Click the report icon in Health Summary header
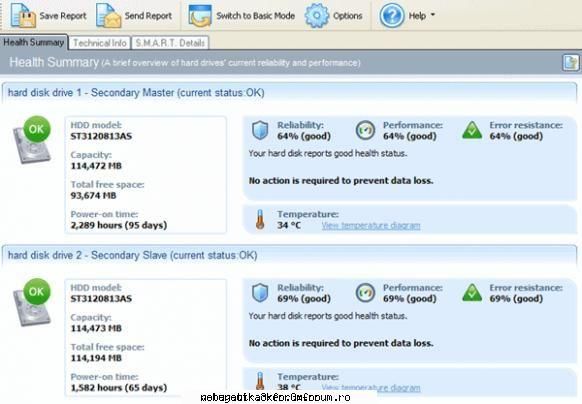The height and width of the screenshot is (404, 582). pos(570,62)
